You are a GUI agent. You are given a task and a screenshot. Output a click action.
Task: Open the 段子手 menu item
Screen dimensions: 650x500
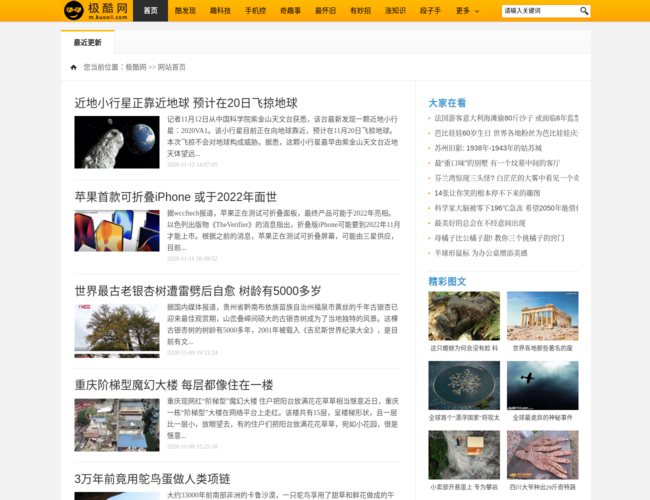coord(430,11)
